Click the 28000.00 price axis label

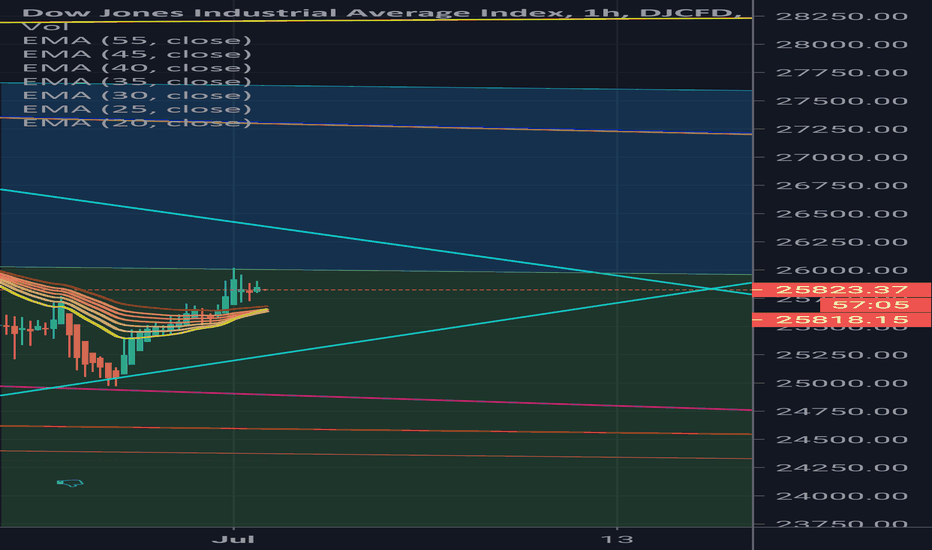[x=842, y=45]
